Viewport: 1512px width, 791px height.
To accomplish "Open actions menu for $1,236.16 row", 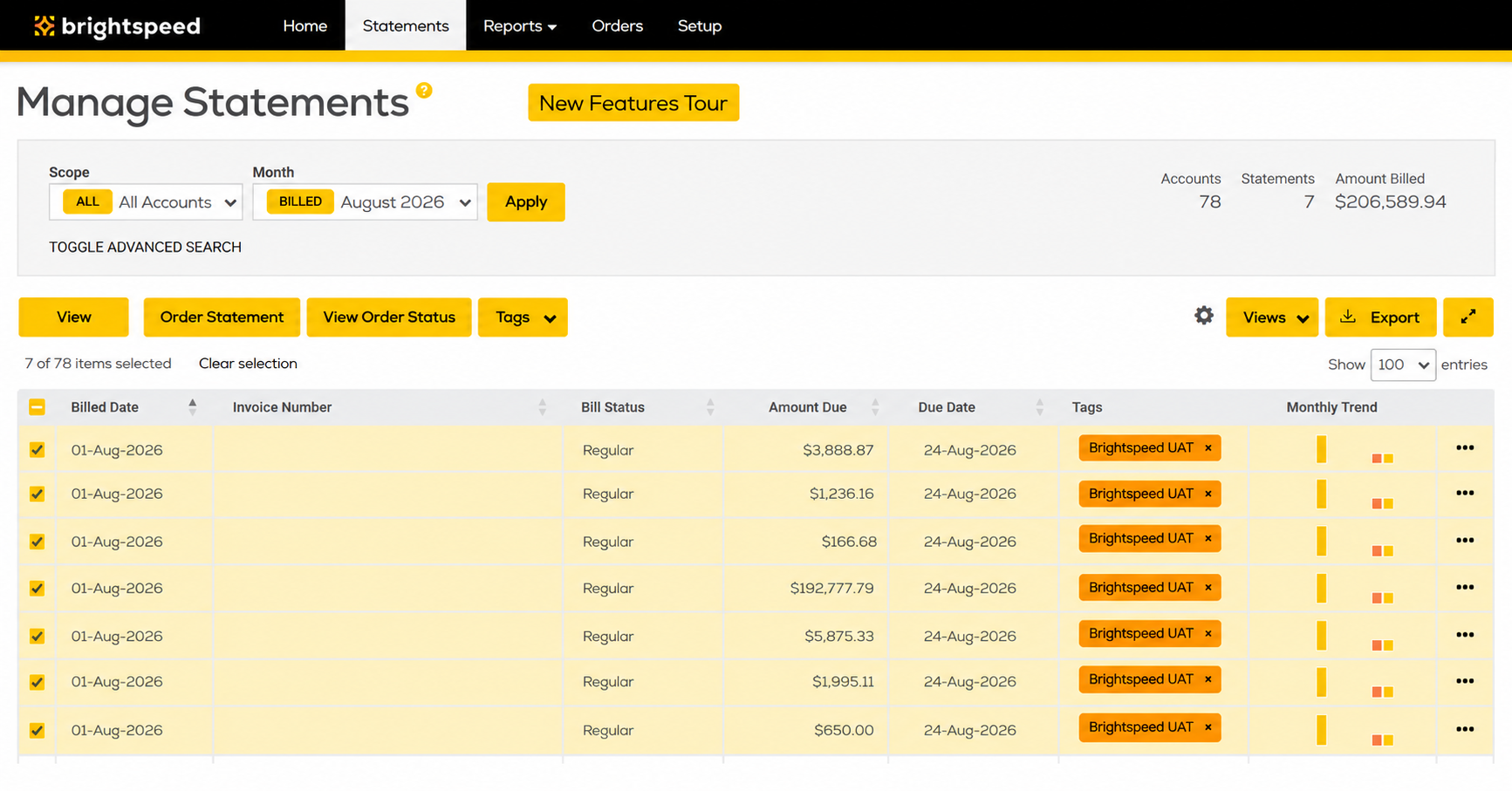I will coord(1465,493).
